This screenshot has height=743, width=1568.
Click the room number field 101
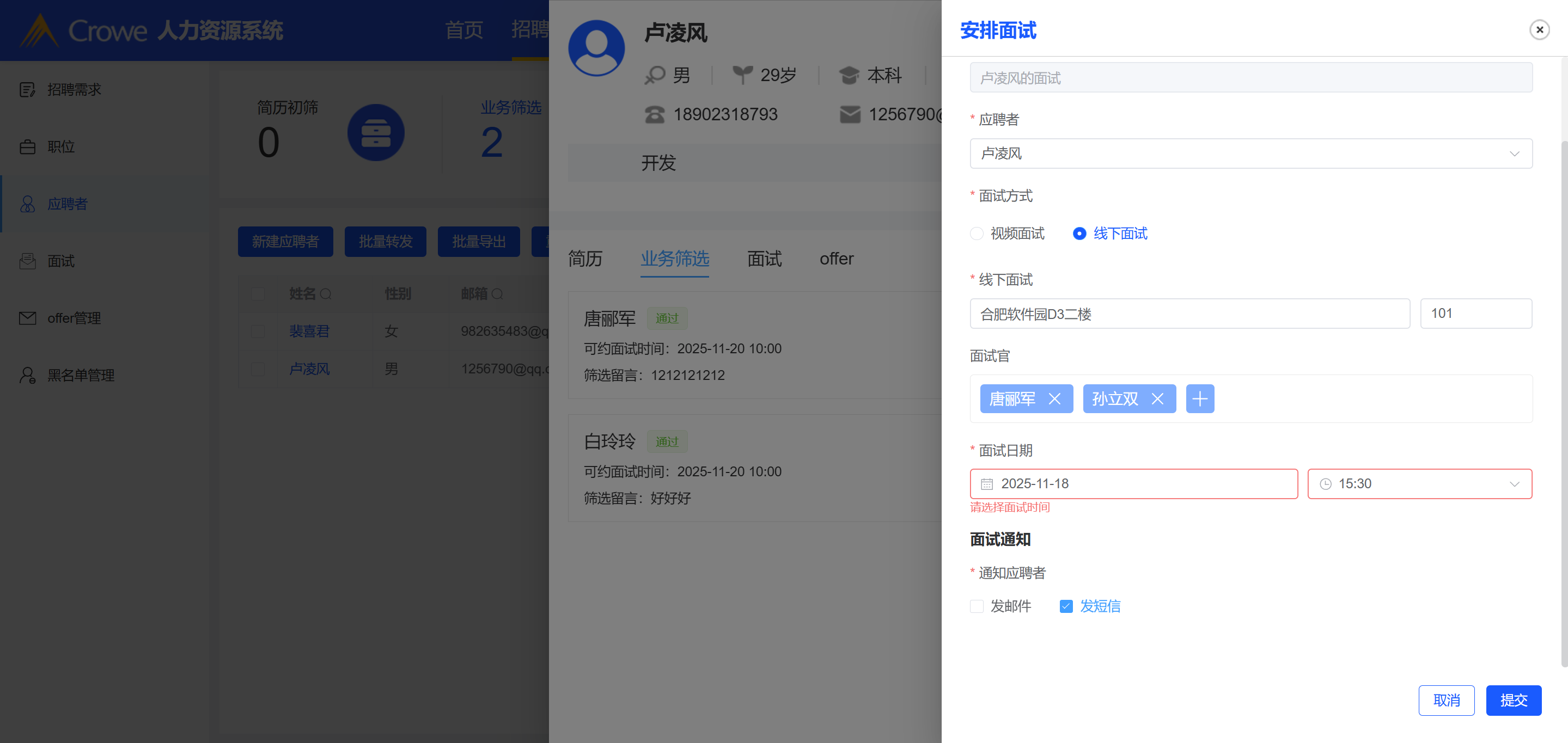[x=1475, y=314]
